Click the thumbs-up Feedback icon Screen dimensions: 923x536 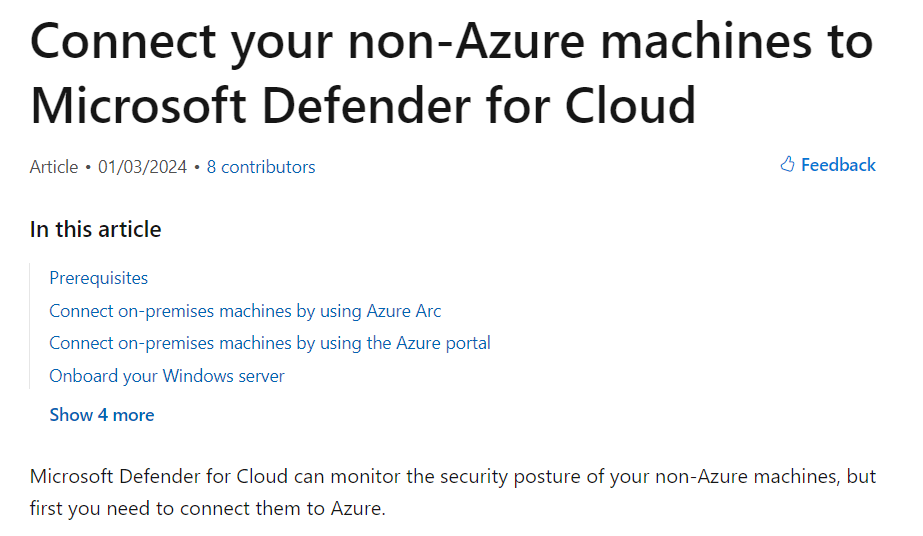click(x=787, y=164)
